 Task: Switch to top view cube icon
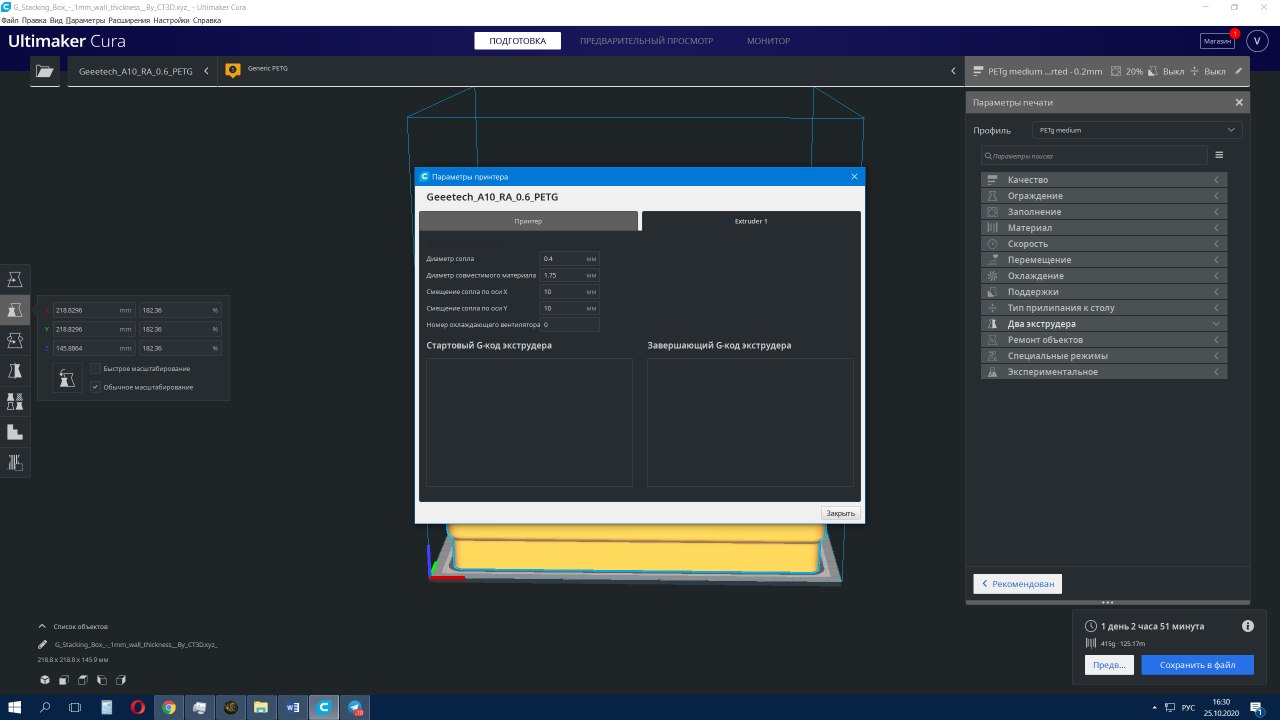click(83, 680)
